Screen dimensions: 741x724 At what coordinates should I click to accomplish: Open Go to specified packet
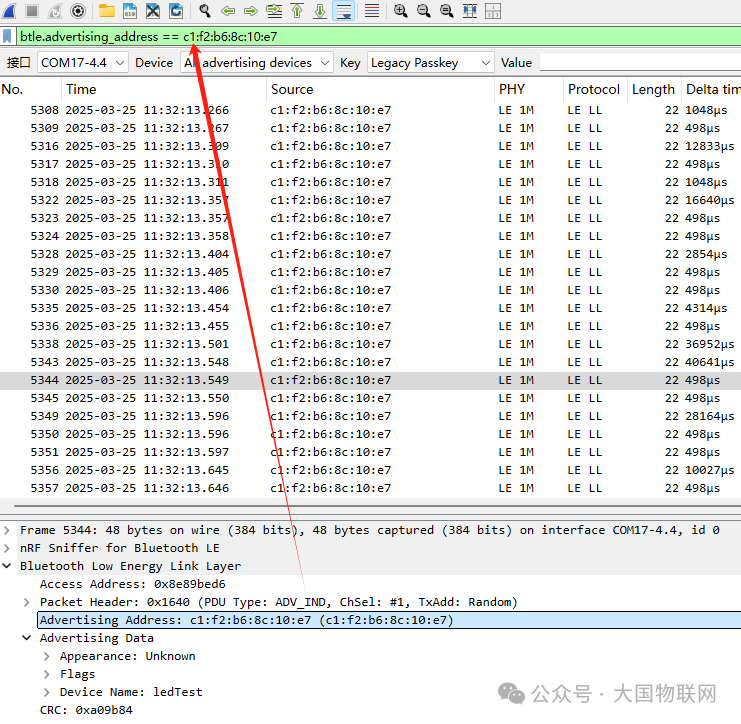[x=274, y=10]
